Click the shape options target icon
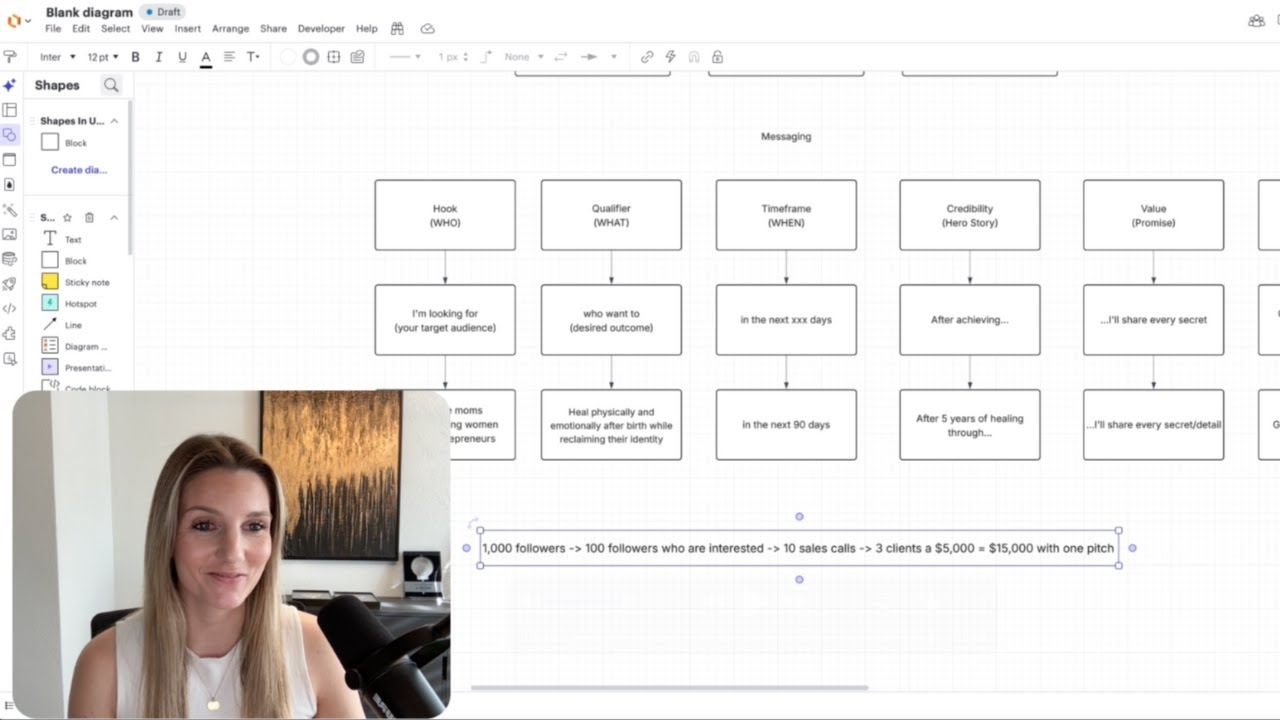Image resolution: width=1280 pixels, height=720 pixels. point(334,57)
